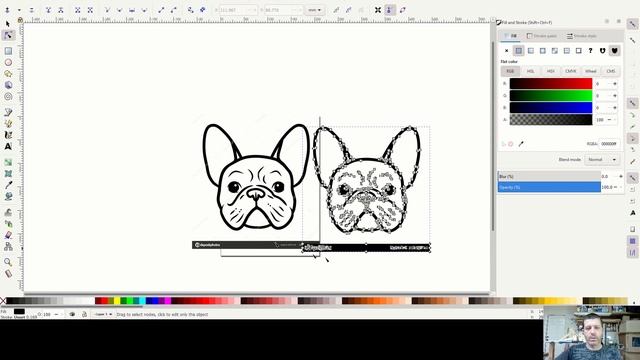
Task: Increase the Blur percentage stepper
Action: tap(620, 176)
